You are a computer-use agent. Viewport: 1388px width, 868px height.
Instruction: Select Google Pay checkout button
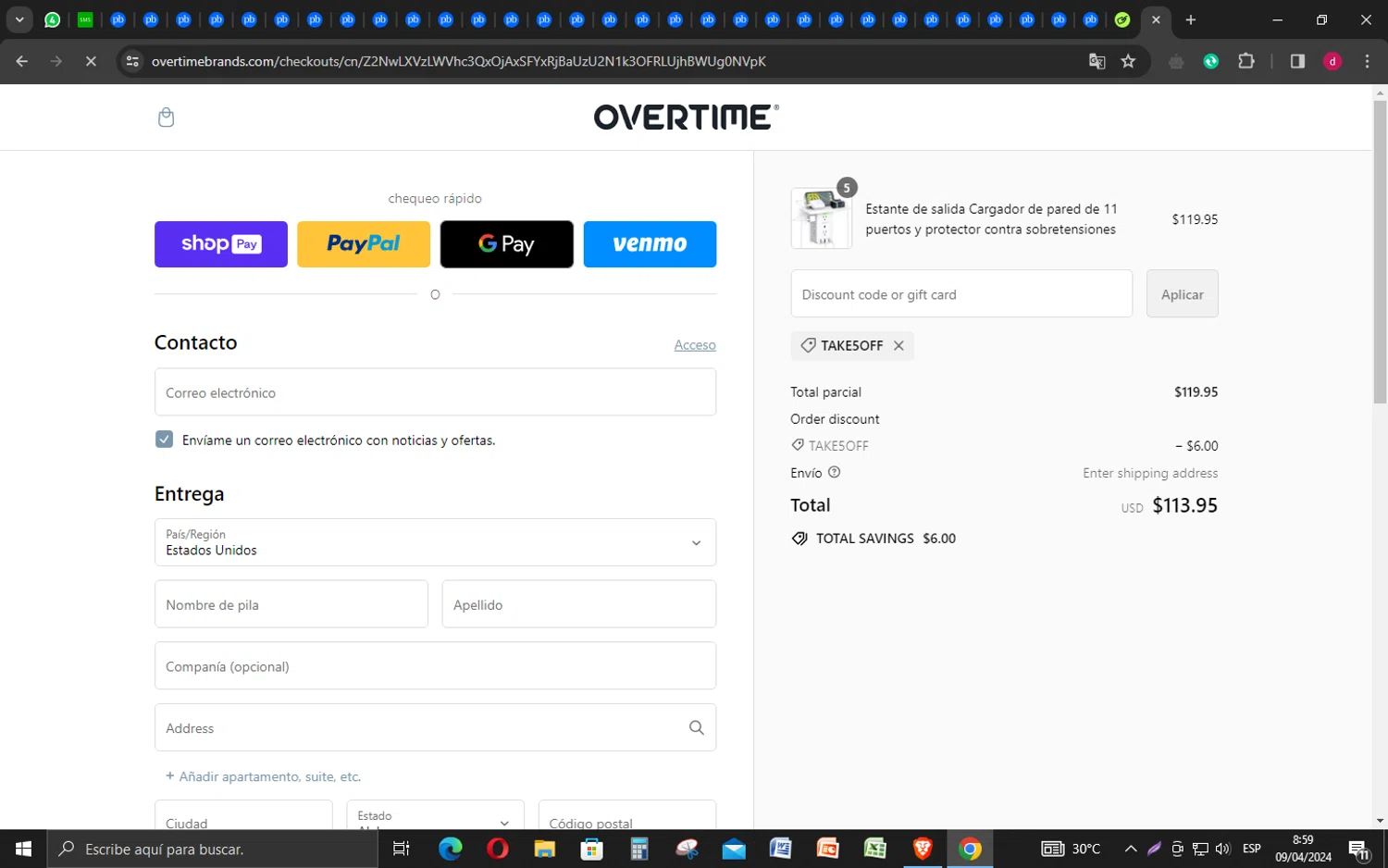pos(506,244)
